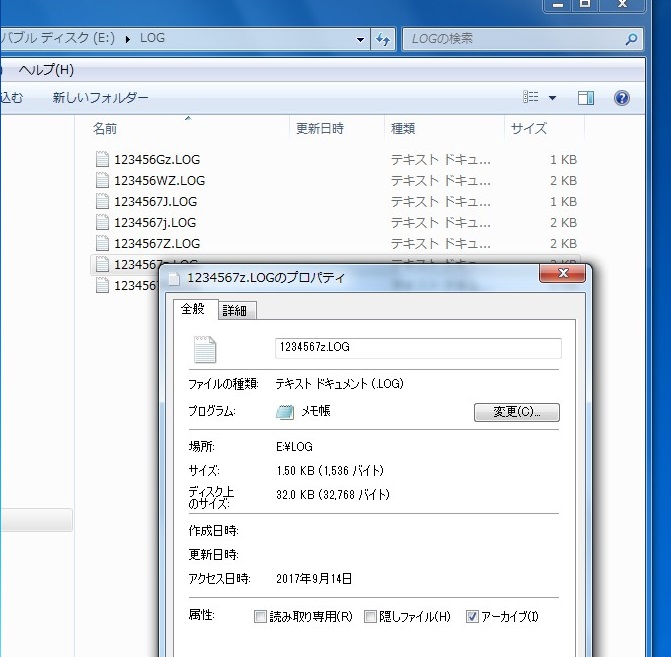
Task: Click the refresh icon beside the address bar
Action: tap(384, 40)
